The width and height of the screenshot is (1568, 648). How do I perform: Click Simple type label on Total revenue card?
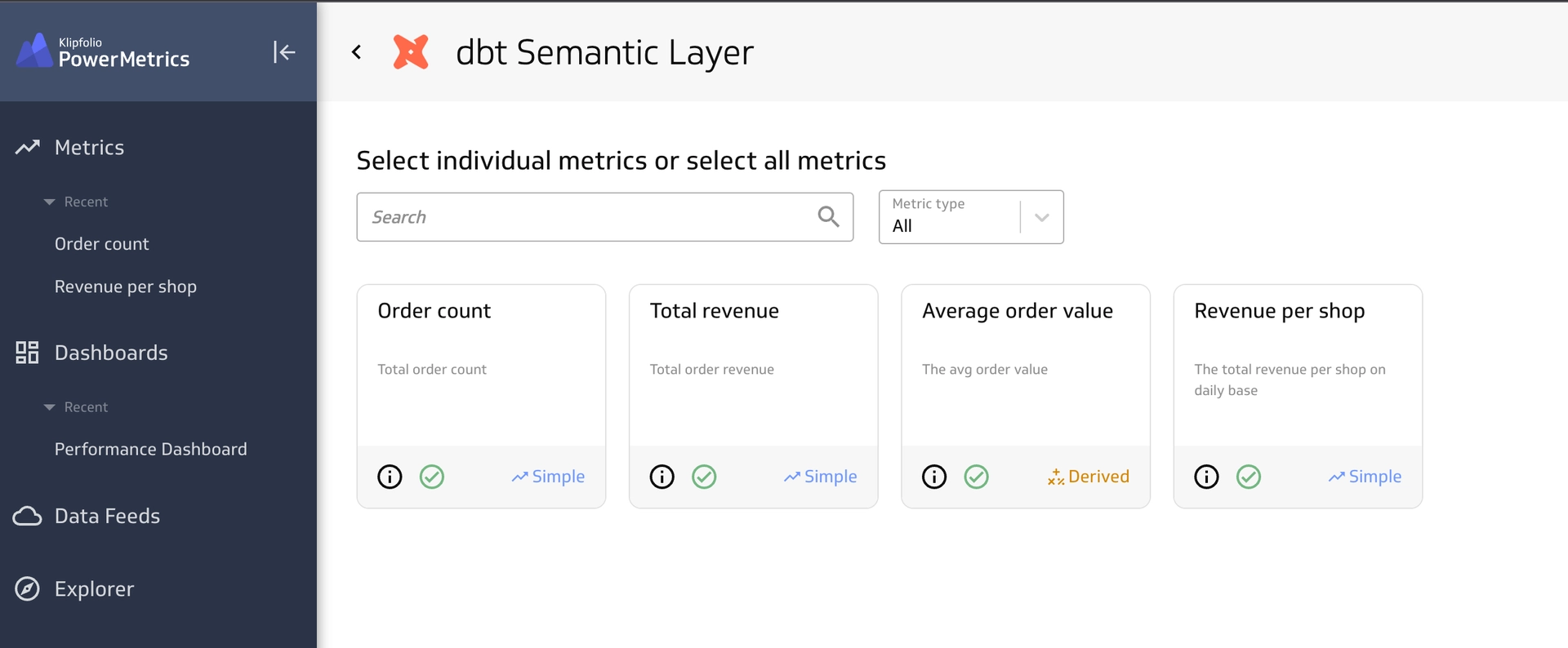pyautogui.click(x=821, y=477)
